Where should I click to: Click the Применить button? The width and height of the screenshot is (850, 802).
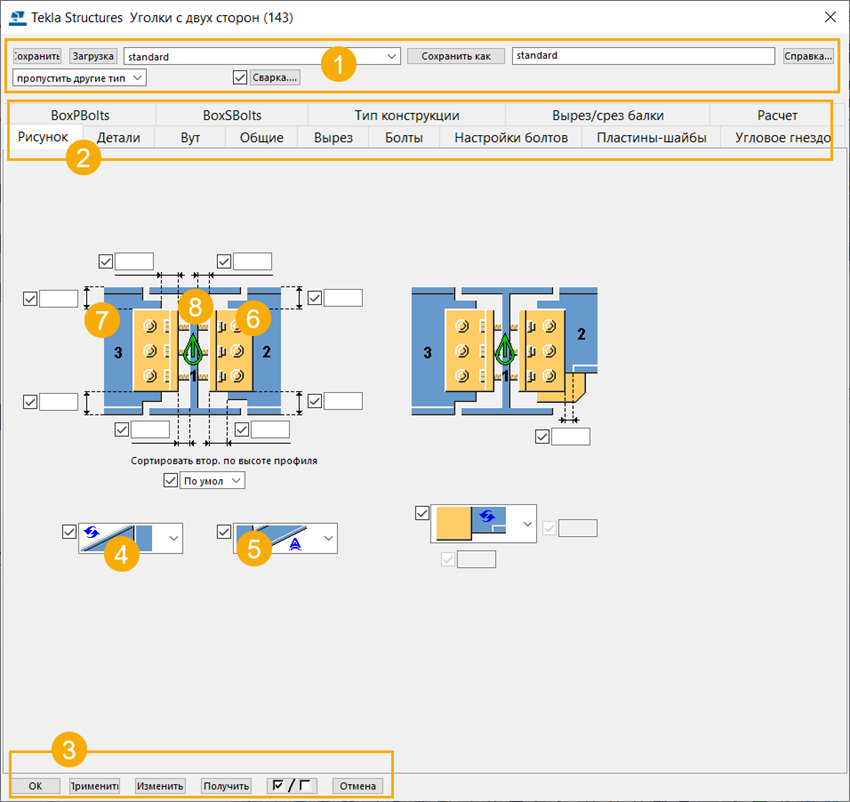[x=94, y=786]
